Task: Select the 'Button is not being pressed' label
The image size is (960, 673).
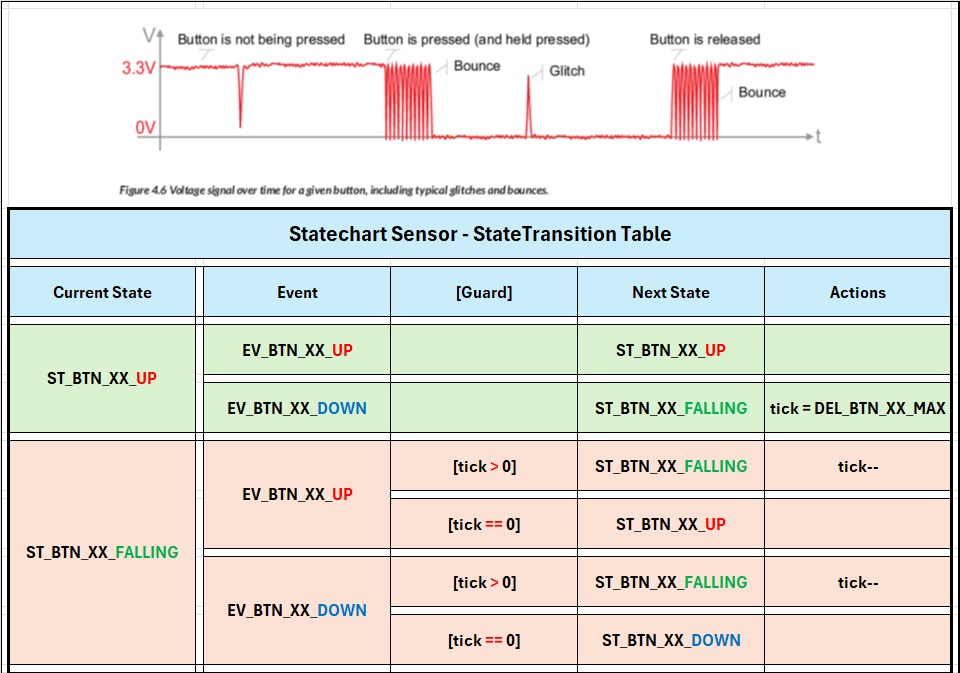Action: [261, 40]
